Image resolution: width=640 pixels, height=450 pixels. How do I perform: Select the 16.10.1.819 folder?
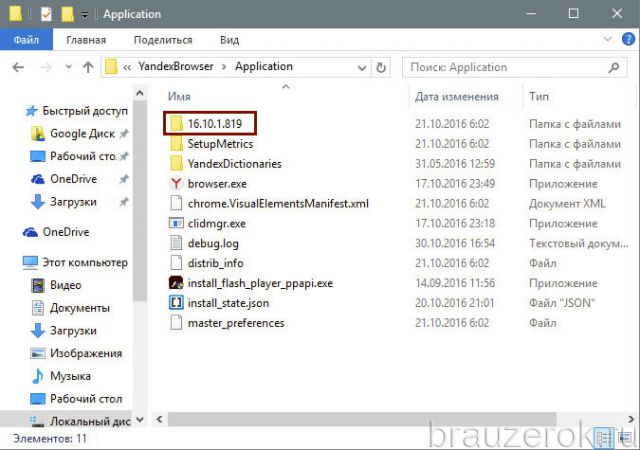(215, 123)
